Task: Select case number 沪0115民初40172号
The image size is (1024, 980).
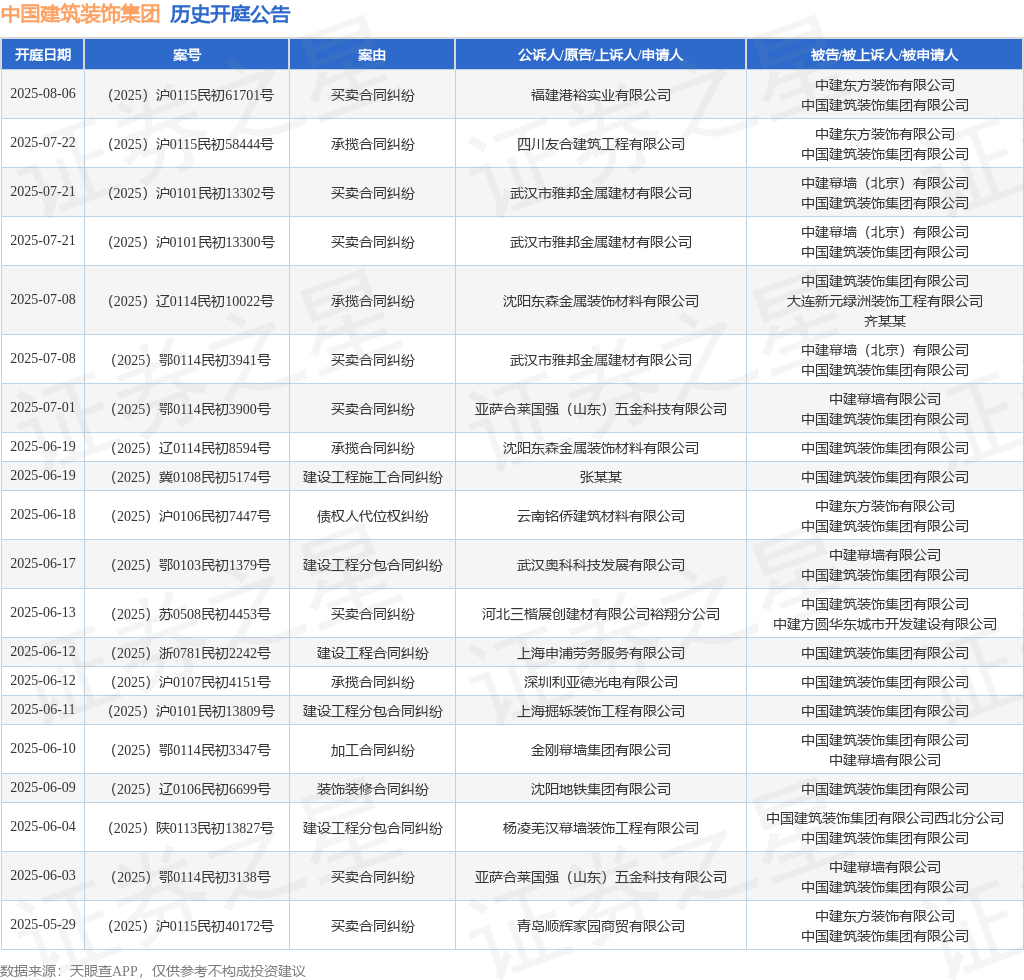Action: 191,926
